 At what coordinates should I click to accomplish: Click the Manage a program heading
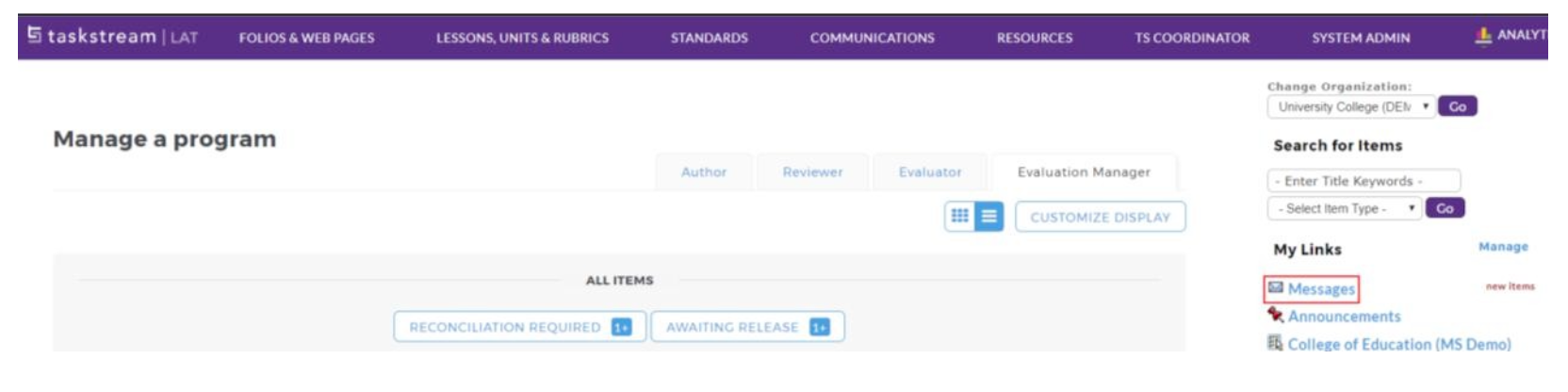[165, 139]
